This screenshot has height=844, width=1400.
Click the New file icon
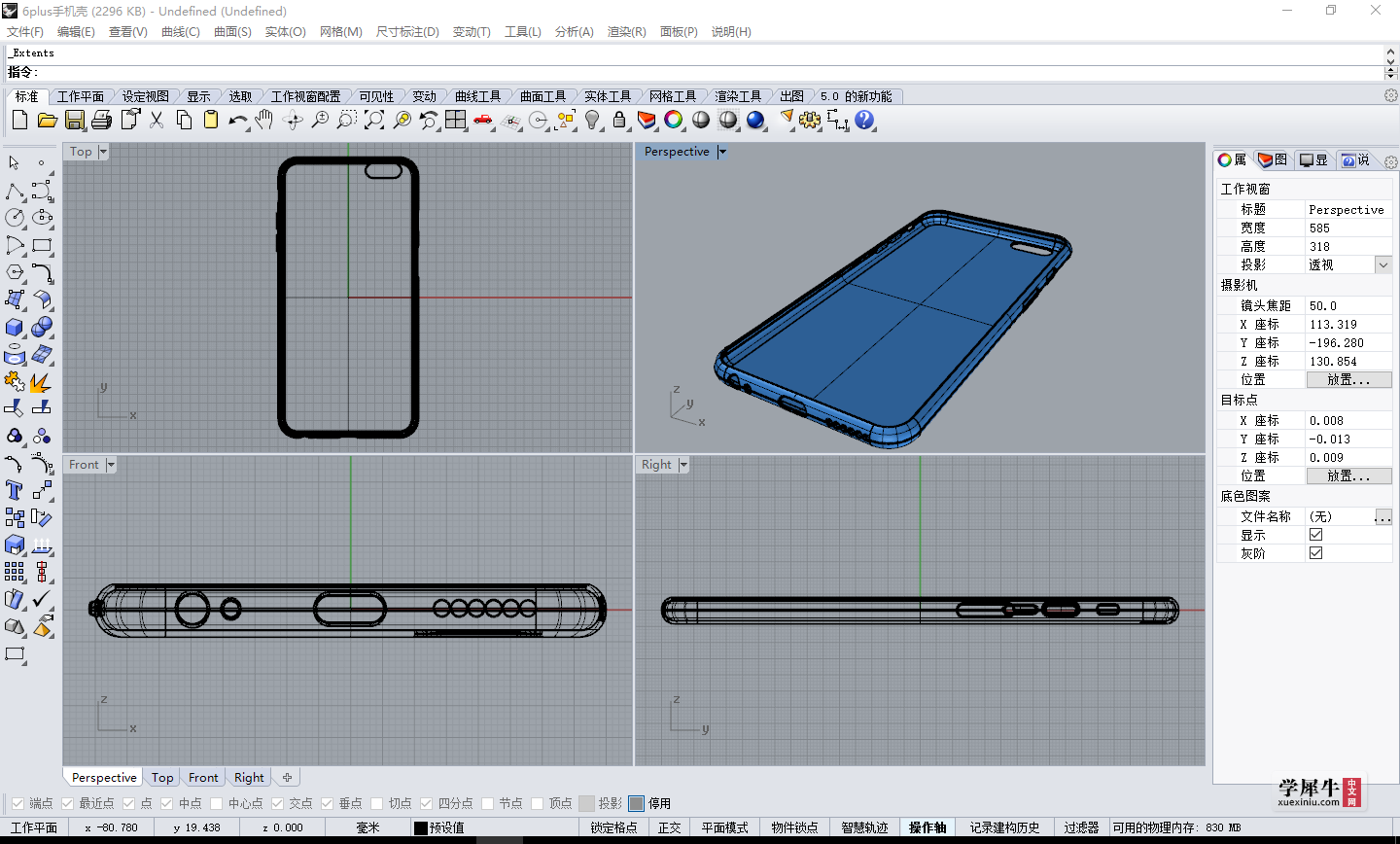click(x=19, y=120)
